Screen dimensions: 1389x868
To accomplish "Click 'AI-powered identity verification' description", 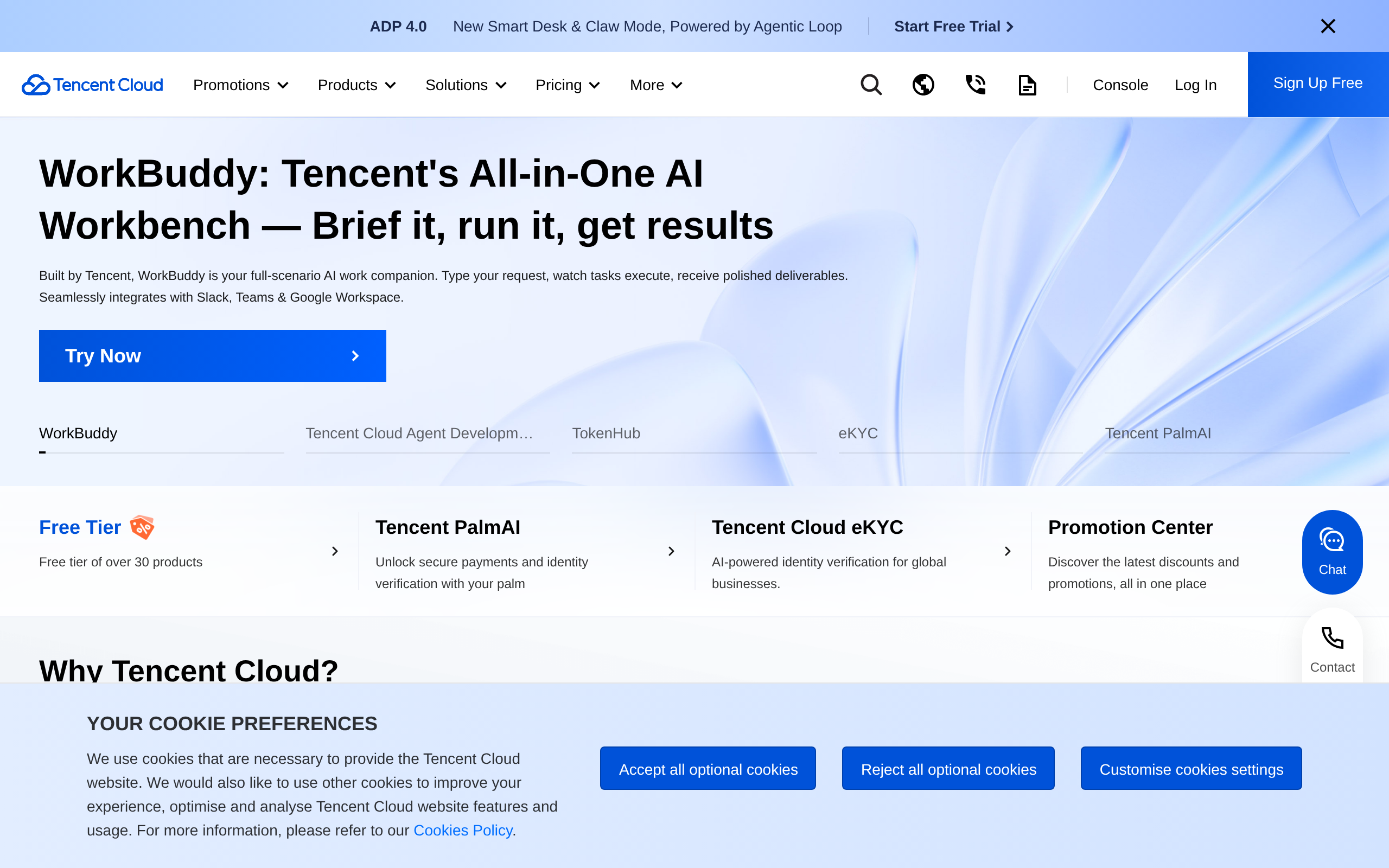I will tap(829, 572).
